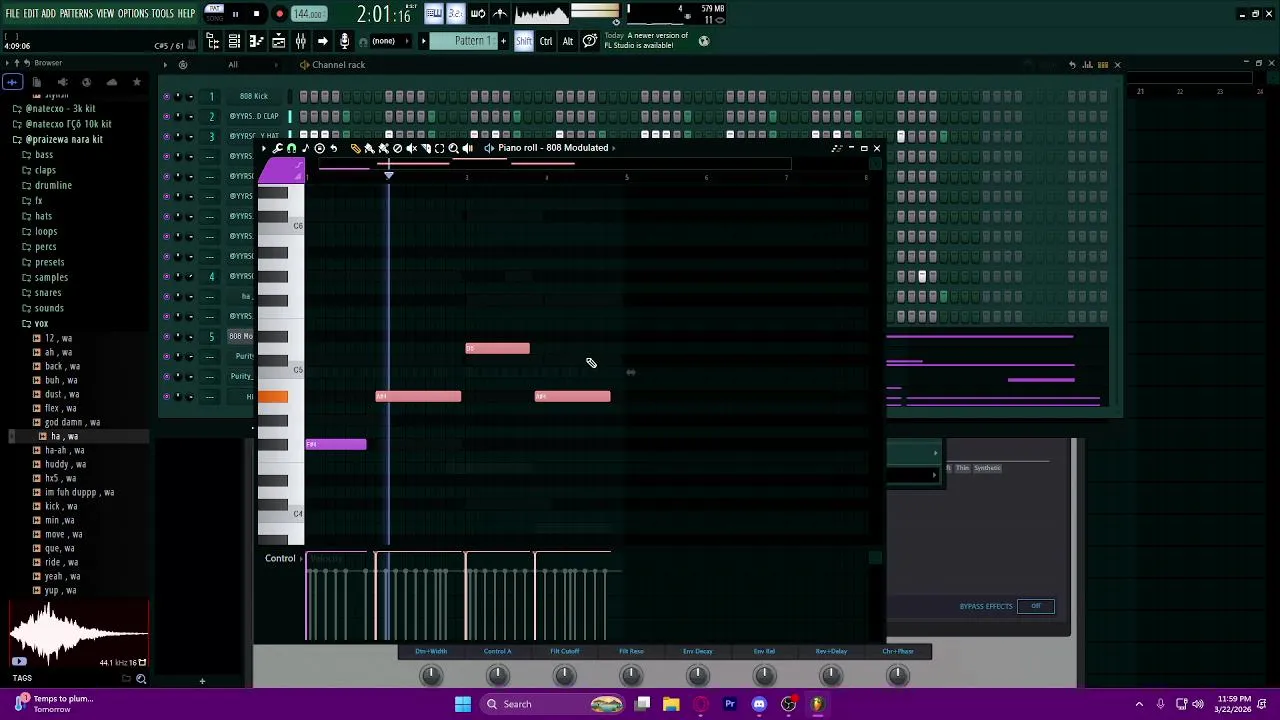Toggle Pat/Song mode switch

(214, 13)
